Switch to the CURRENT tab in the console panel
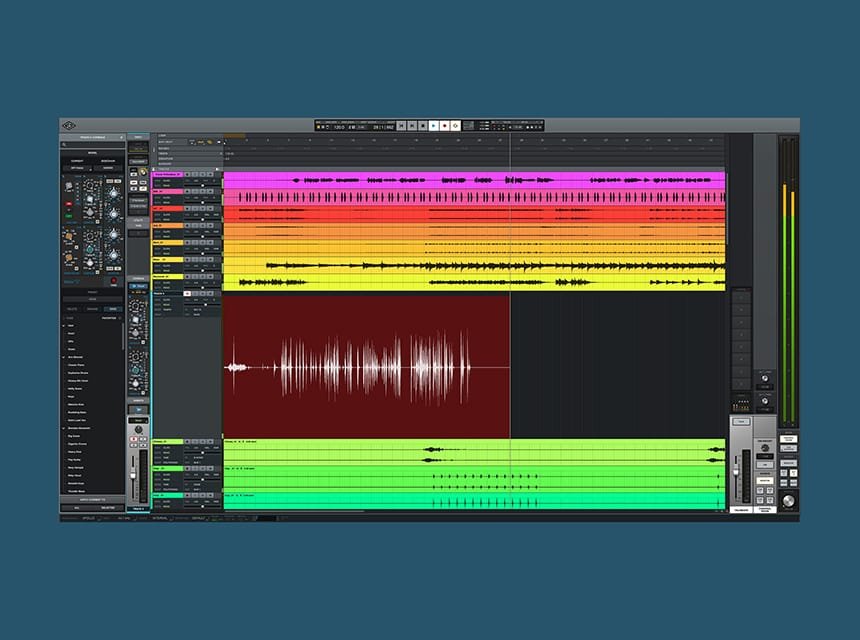This screenshot has height=640, width=860. [x=77, y=161]
